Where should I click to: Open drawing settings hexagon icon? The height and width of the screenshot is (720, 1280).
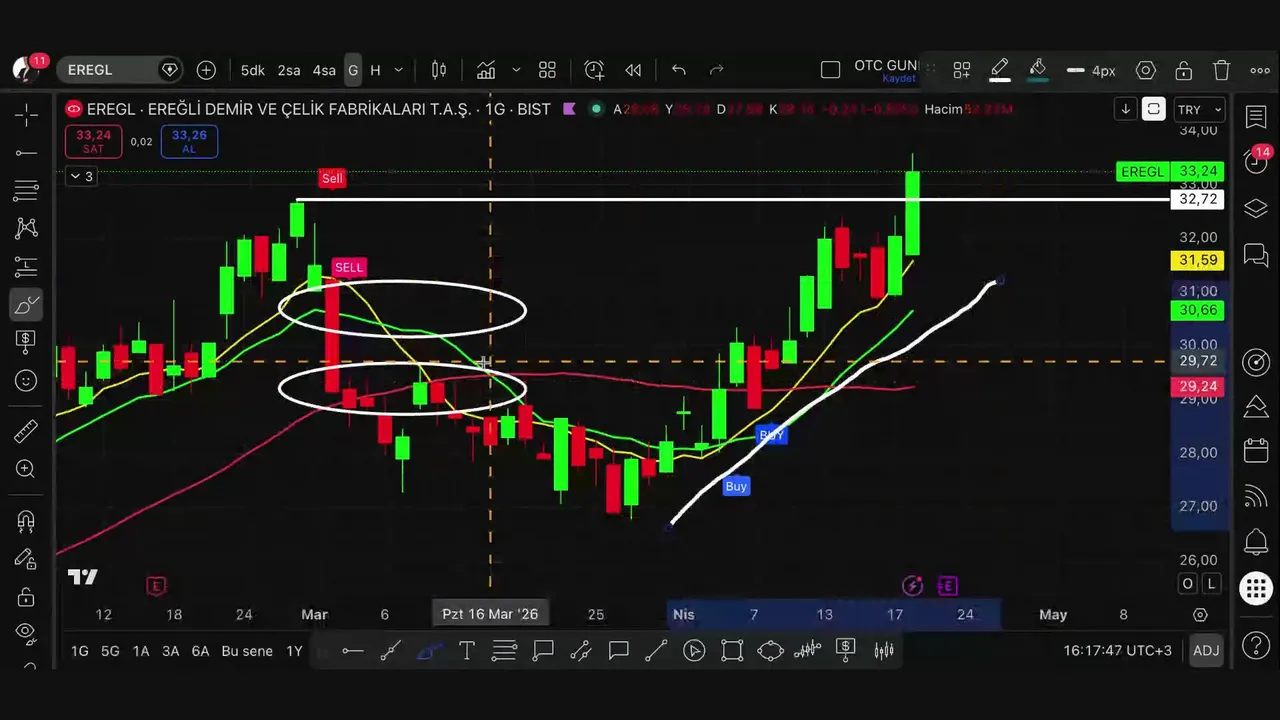tap(1146, 70)
